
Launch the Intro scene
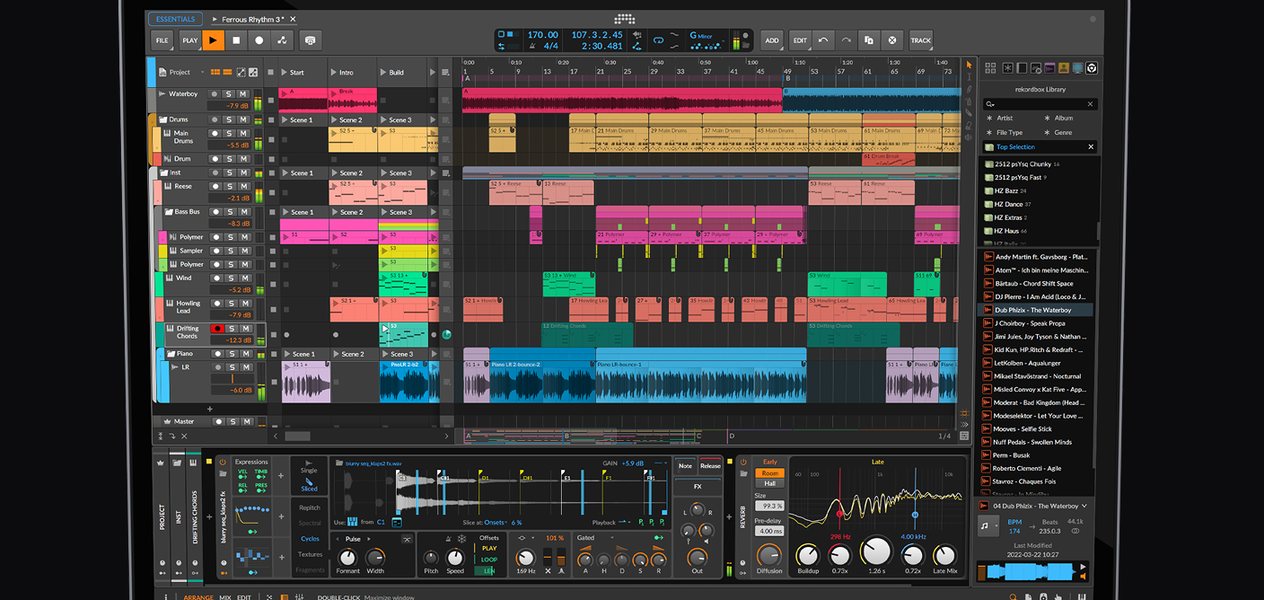pos(333,72)
